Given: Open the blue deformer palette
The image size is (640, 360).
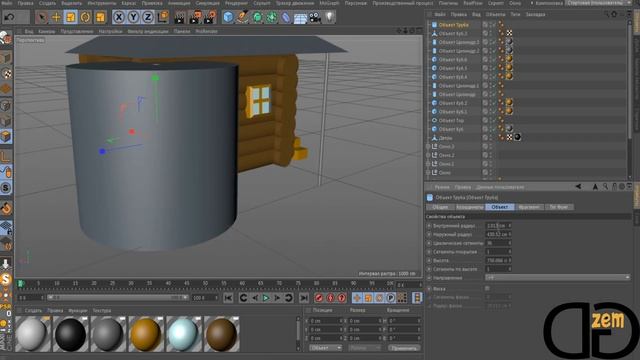Looking at the screenshot, I should point(286,17).
